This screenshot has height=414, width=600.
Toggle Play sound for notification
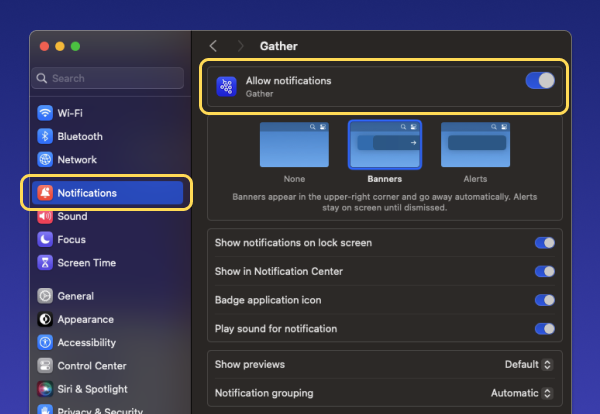(x=545, y=329)
